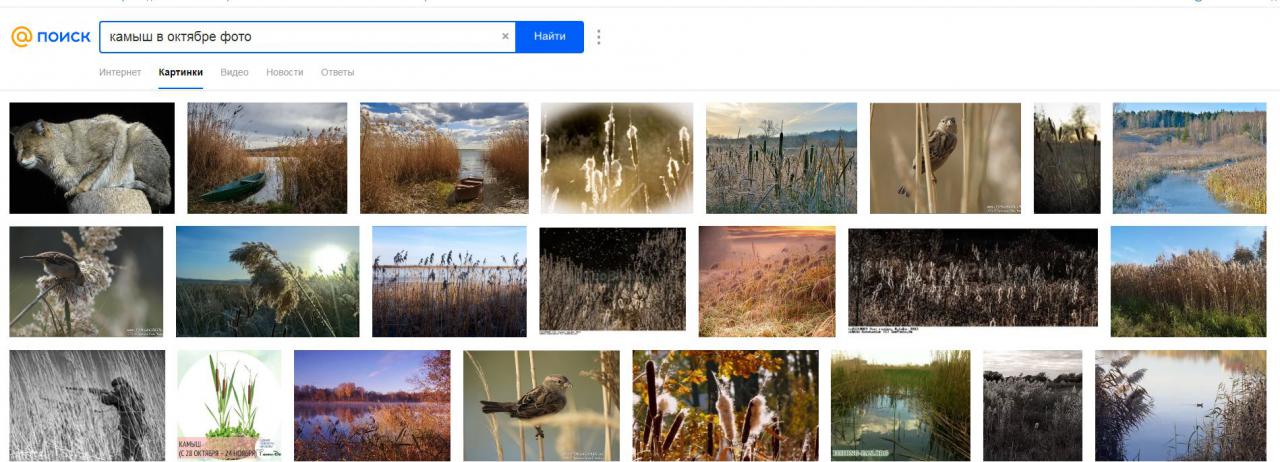Click the Mail.ru Поиск logo
Viewport: 1280px width, 462px height.
50,37
